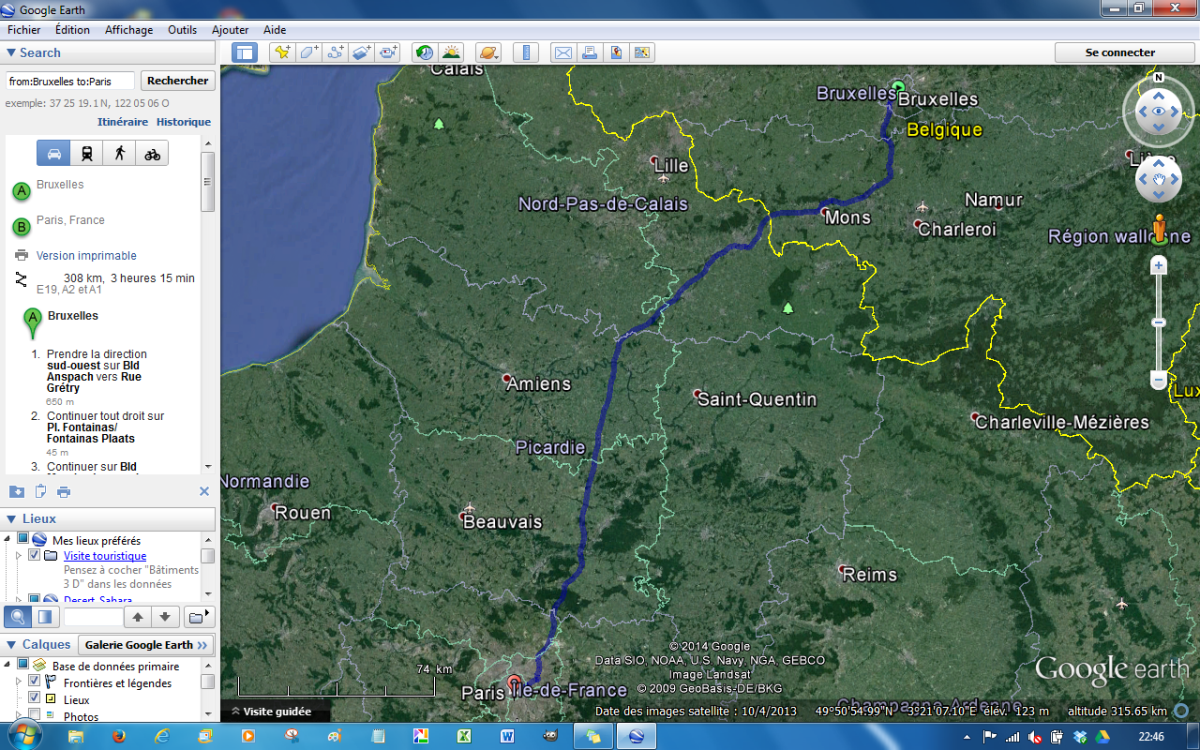This screenshot has height=750, width=1200.
Task: Drop Street View pegman icon
Action: [x=1159, y=229]
